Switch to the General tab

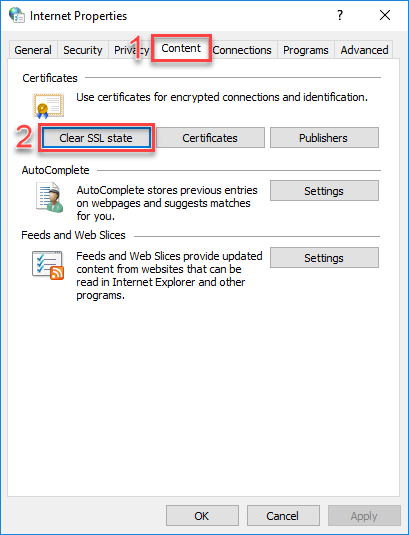(x=33, y=50)
